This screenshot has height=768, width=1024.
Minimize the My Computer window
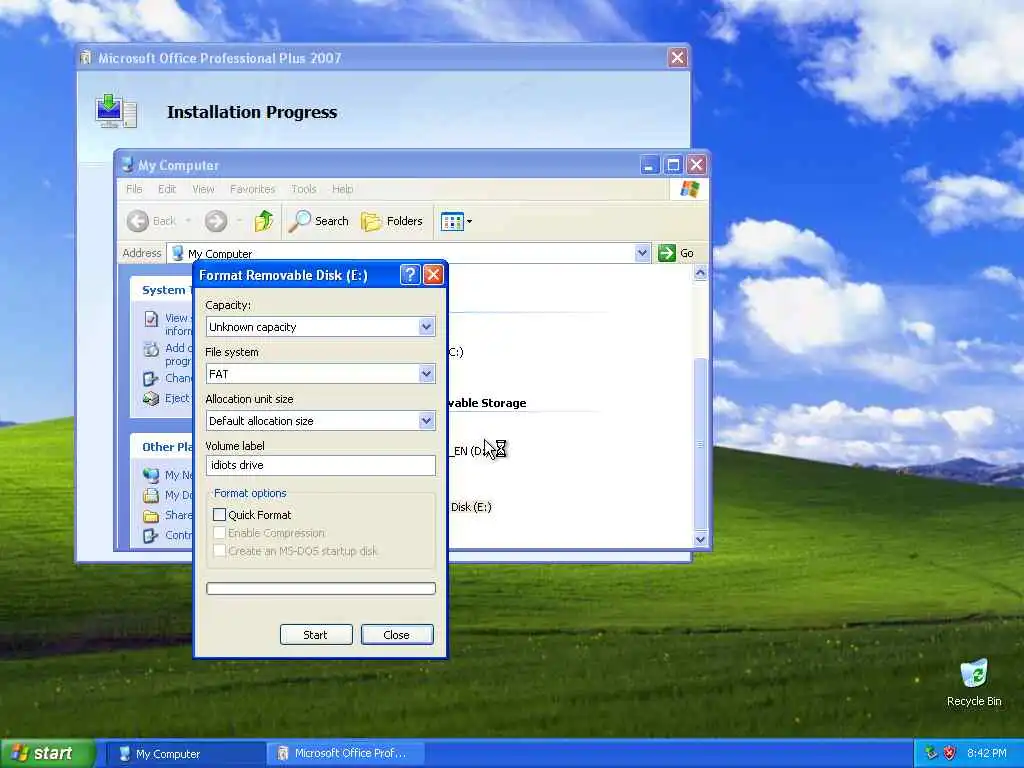click(x=649, y=165)
